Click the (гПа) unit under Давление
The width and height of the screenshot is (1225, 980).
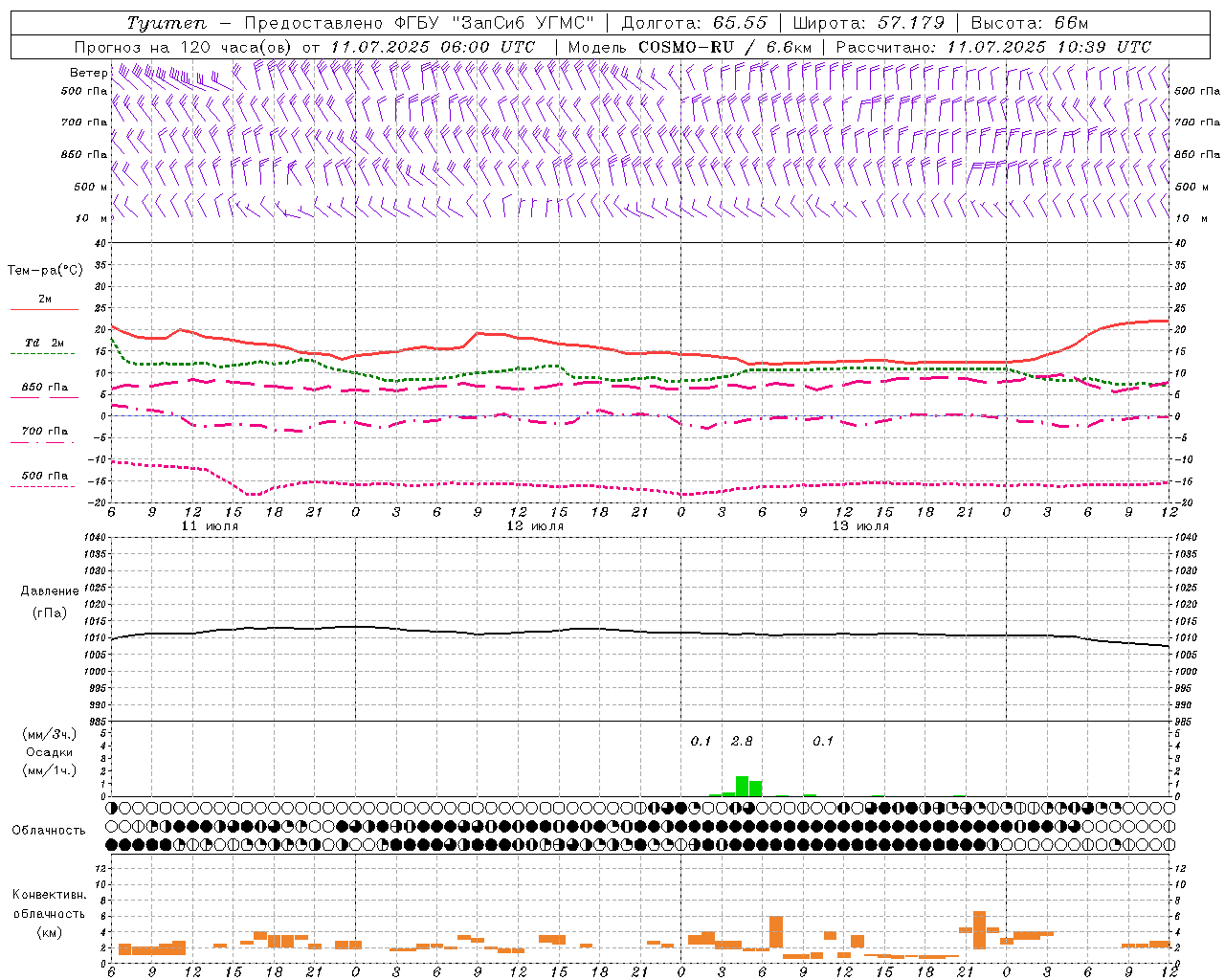pyautogui.click(x=50, y=613)
